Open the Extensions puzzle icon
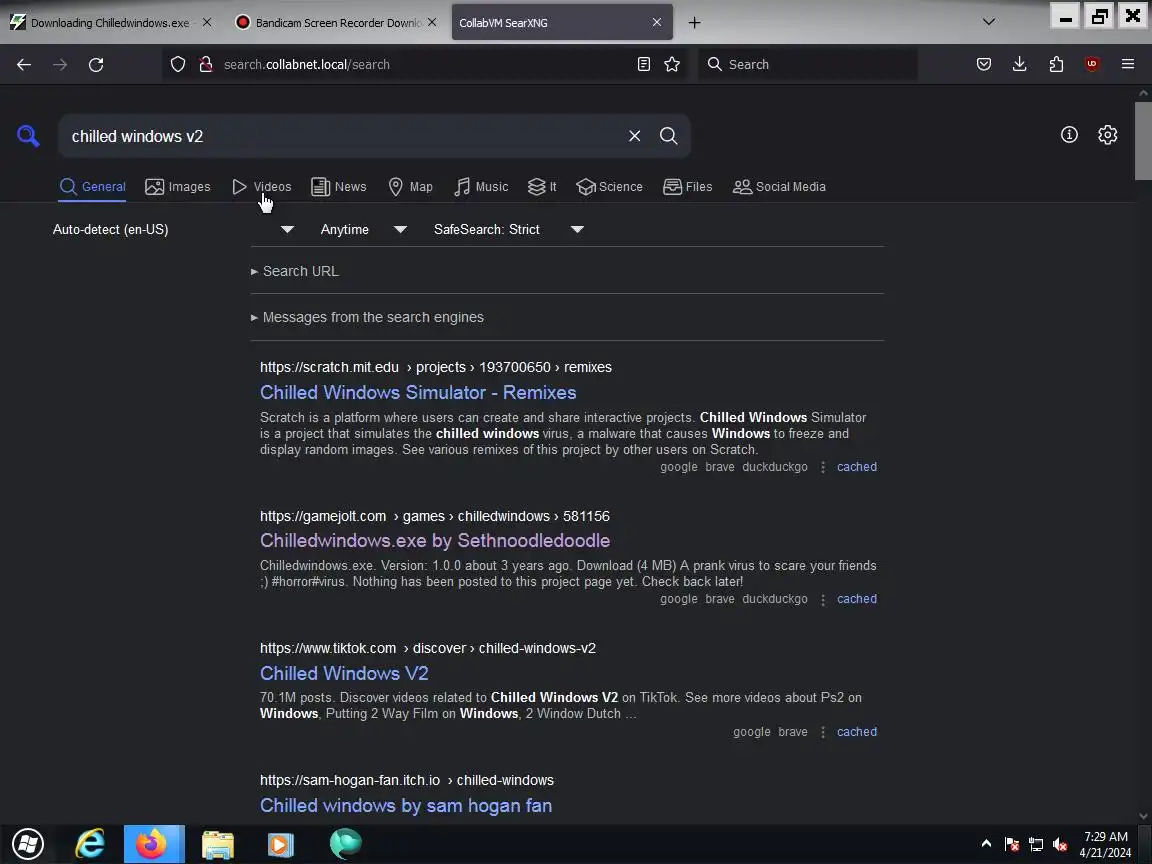Image resolution: width=1152 pixels, height=864 pixels. coord(1056,65)
